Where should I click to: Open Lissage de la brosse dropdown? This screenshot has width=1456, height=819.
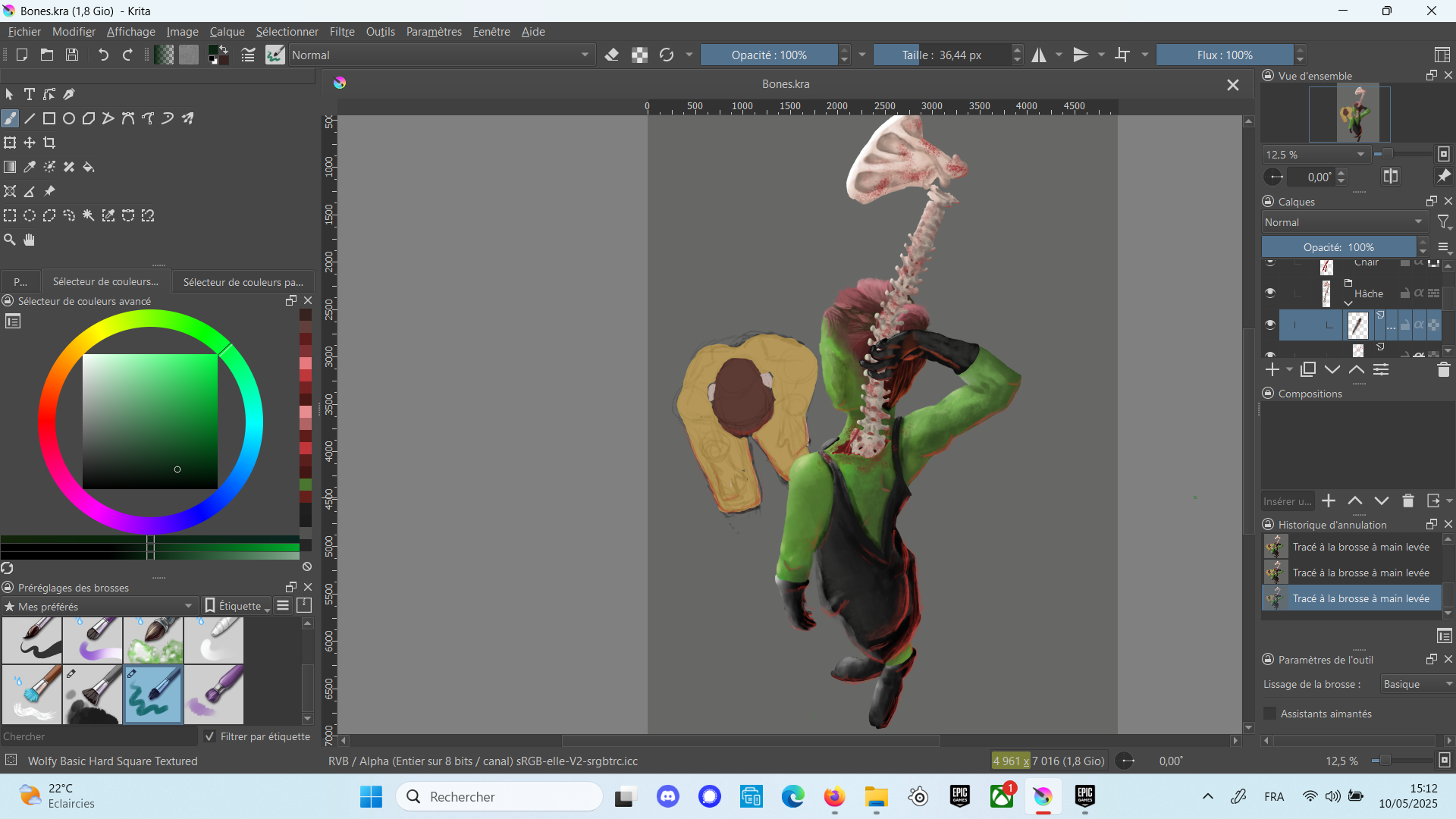(x=1417, y=684)
